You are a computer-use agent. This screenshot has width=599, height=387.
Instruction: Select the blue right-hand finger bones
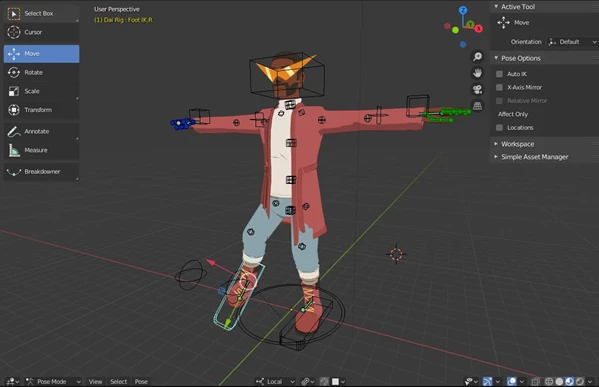pos(183,123)
